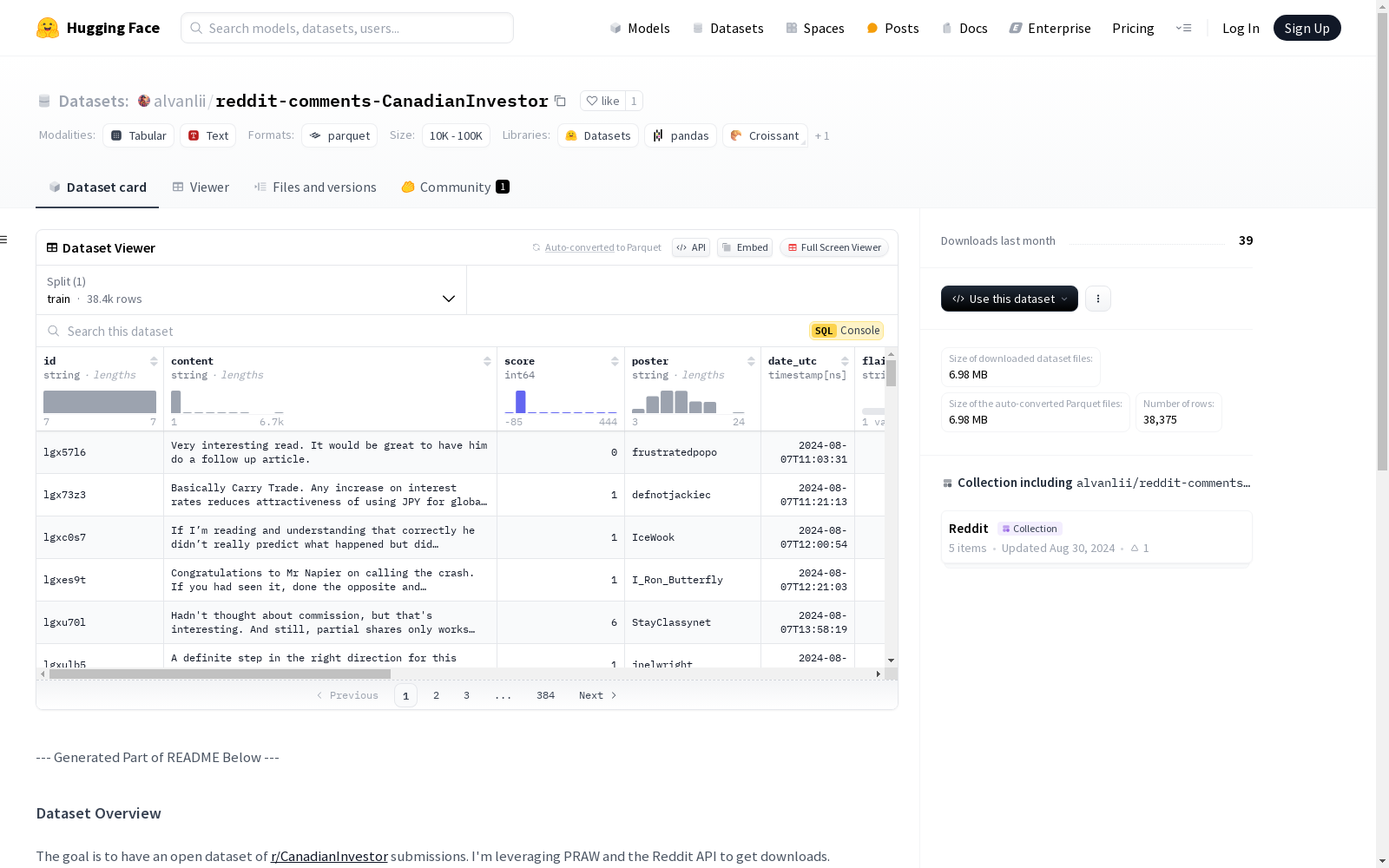This screenshot has width=1389, height=868.
Task: Sort by the content column
Action: point(487,361)
